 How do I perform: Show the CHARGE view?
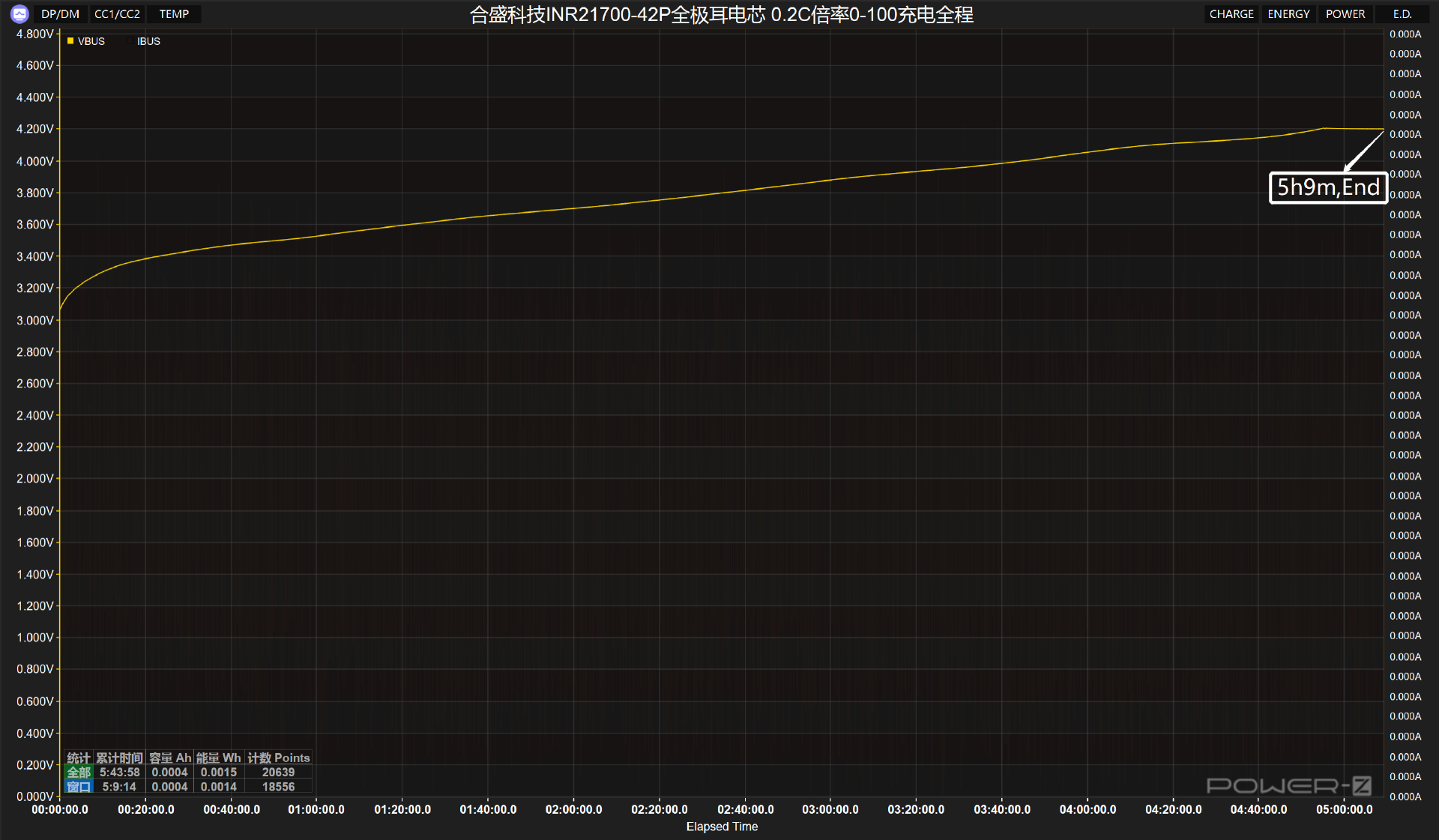pos(1231,14)
